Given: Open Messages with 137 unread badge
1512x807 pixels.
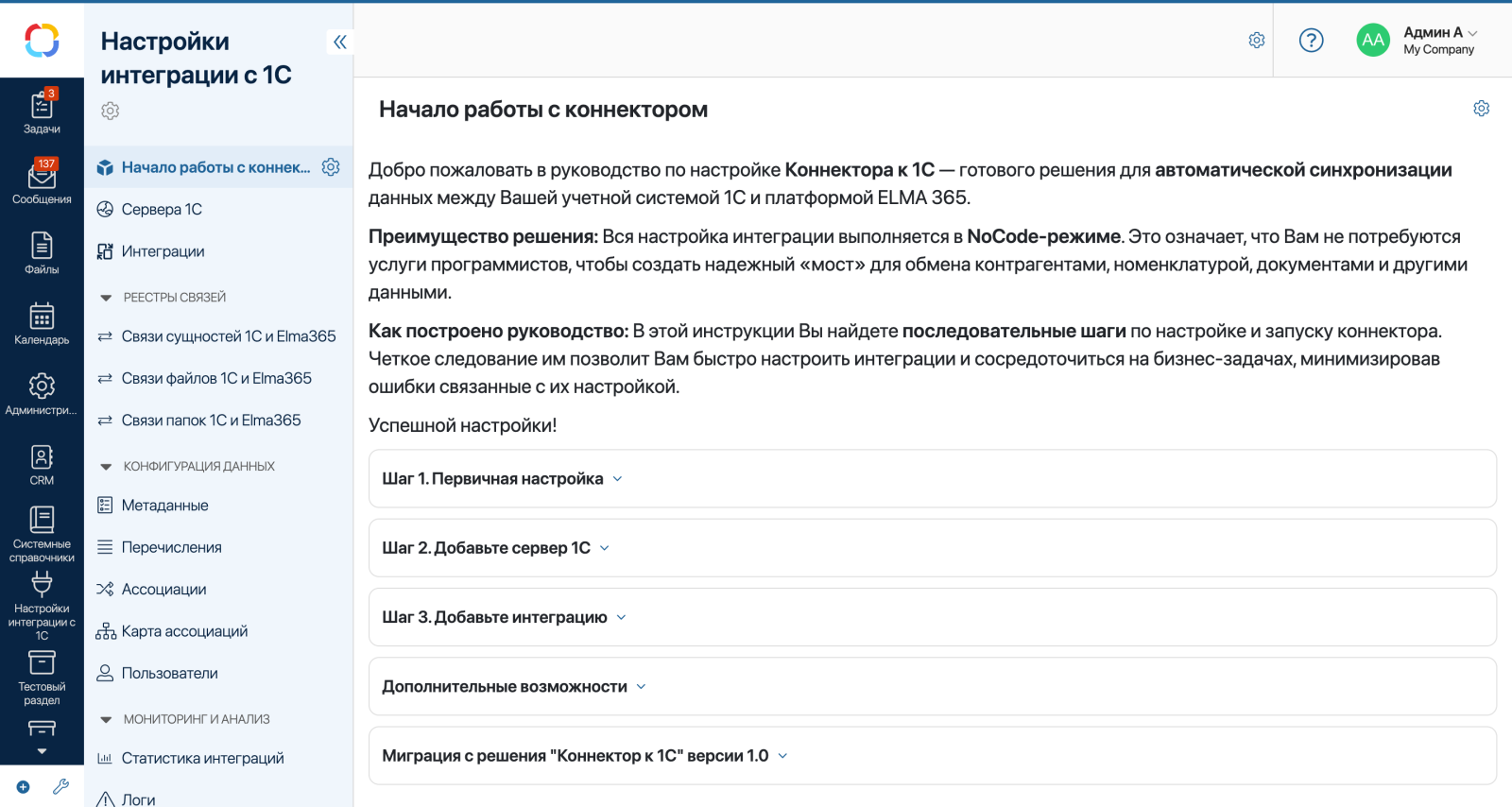Looking at the screenshot, I should coord(42,181).
